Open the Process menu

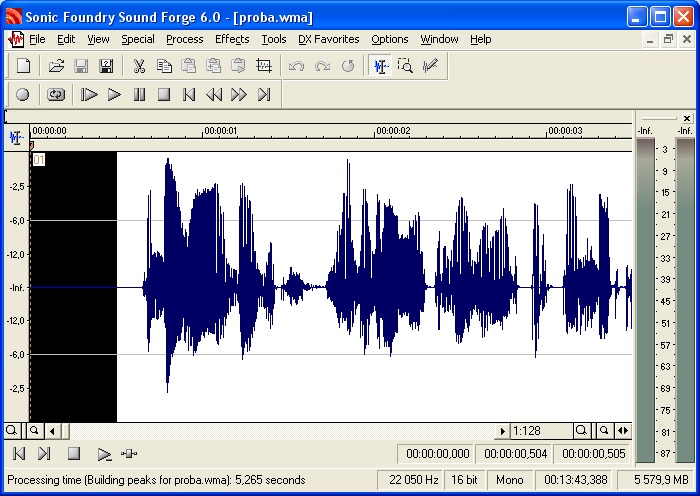[184, 40]
